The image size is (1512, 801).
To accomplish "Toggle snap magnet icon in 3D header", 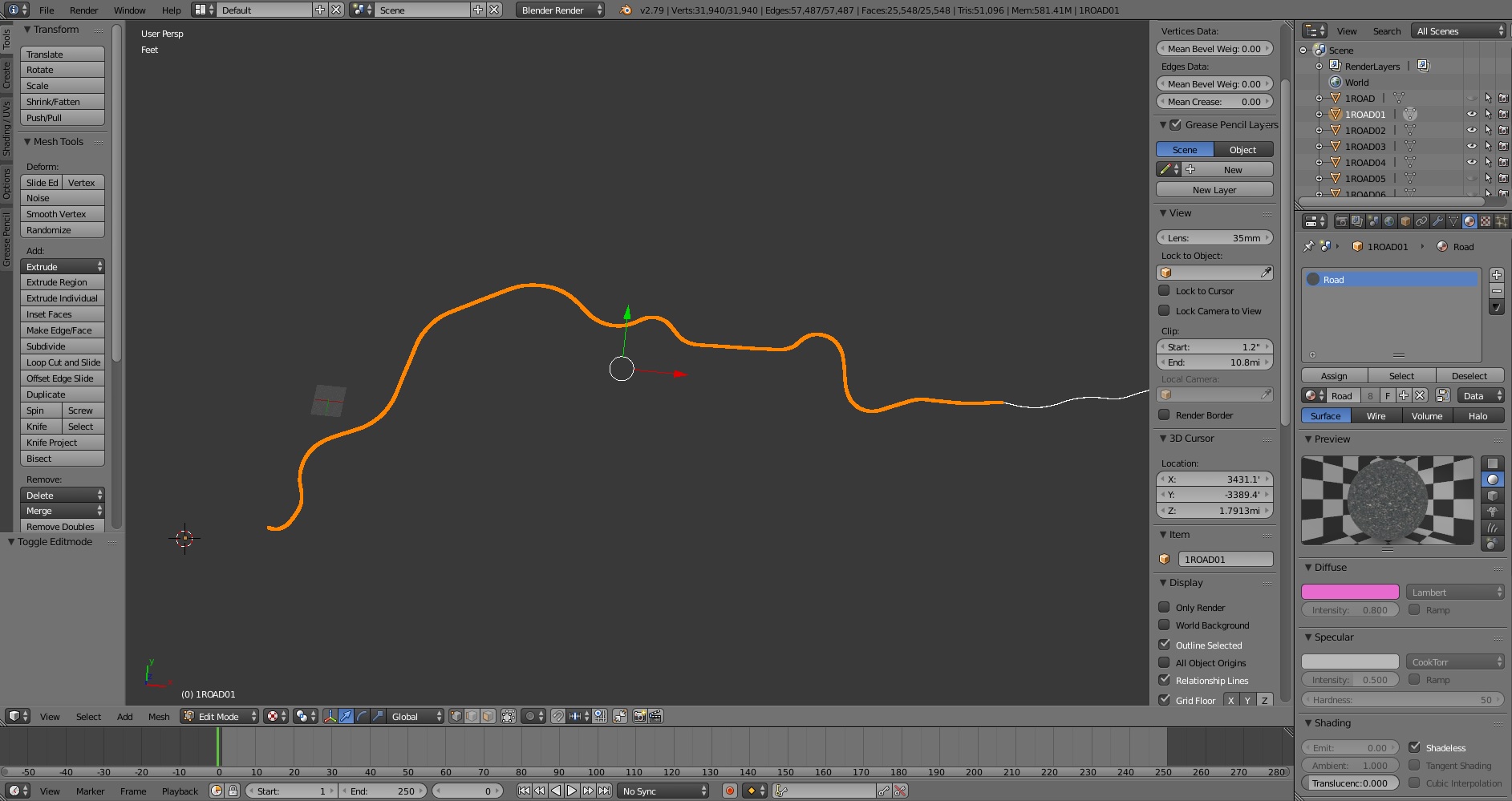I will (x=558, y=716).
